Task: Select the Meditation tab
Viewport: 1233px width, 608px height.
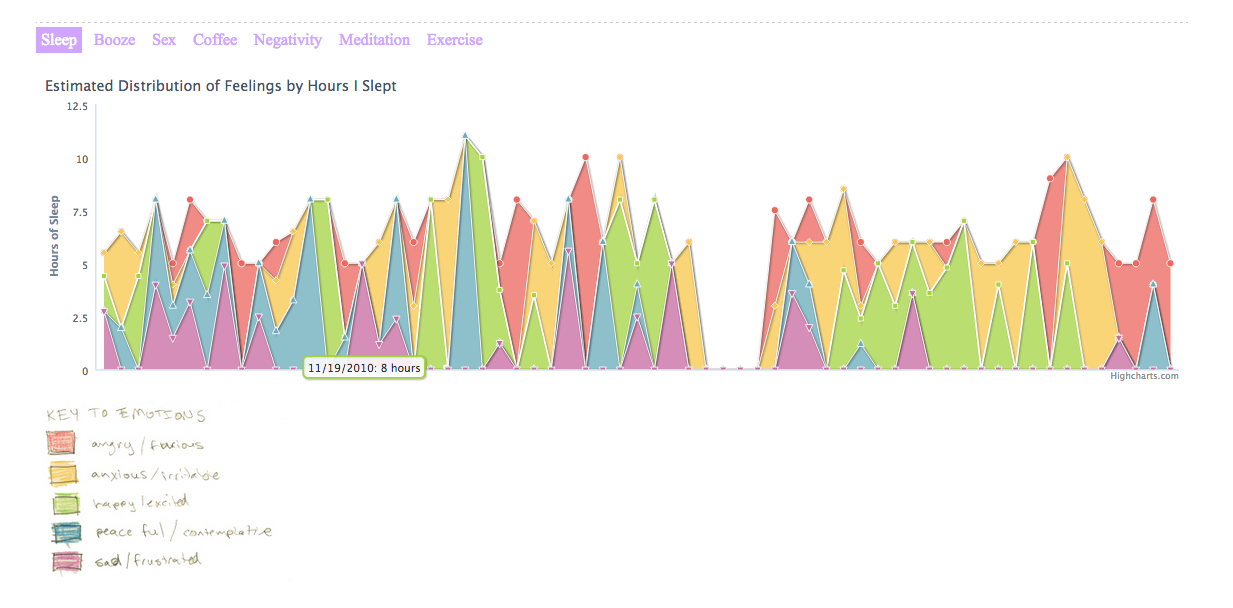Action: [374, 40]
